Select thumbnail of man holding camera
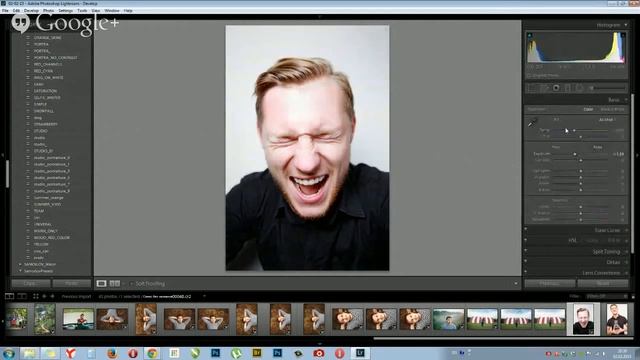 (x=616, y=319)
